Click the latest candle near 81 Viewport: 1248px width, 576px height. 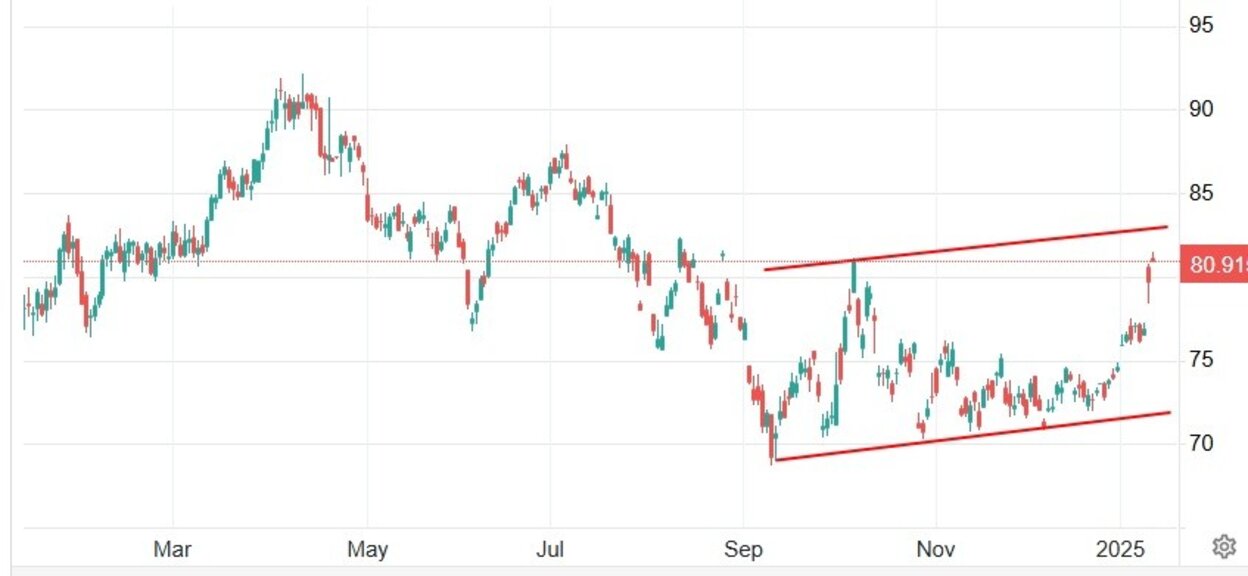(x=1153, y=259)
